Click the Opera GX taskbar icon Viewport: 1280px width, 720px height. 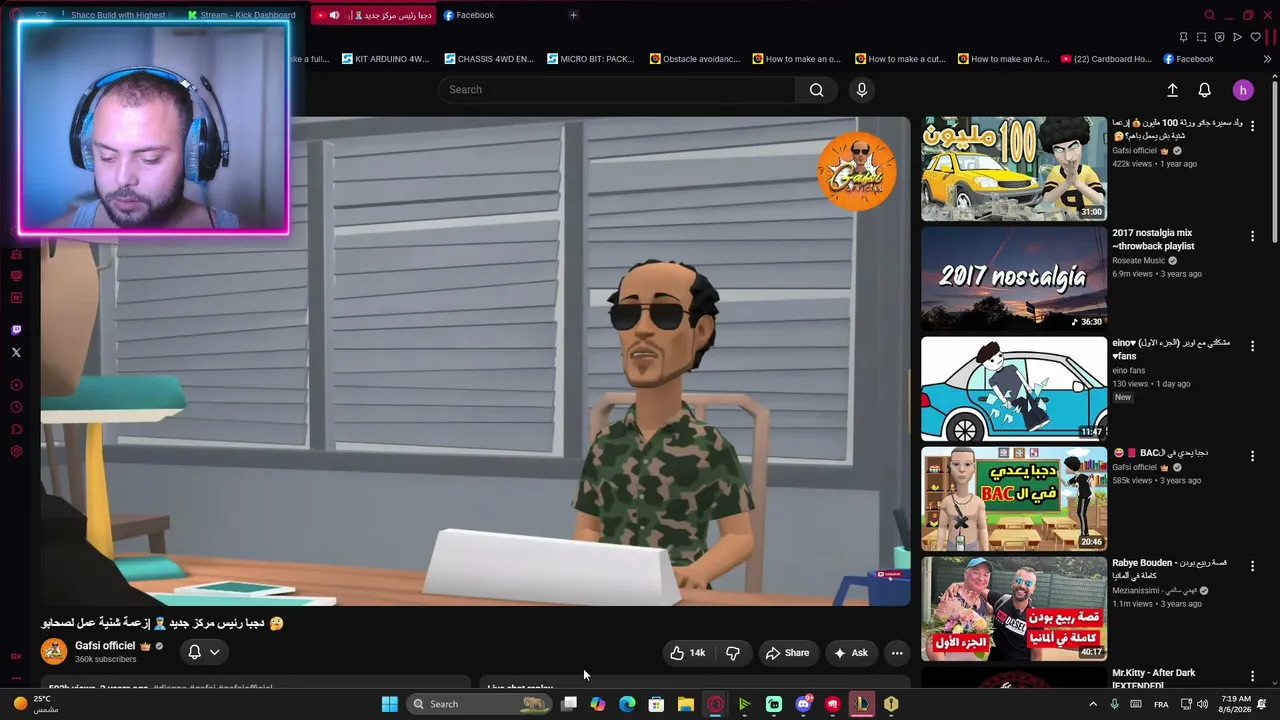pyautogui.click(x=715, y=704)
